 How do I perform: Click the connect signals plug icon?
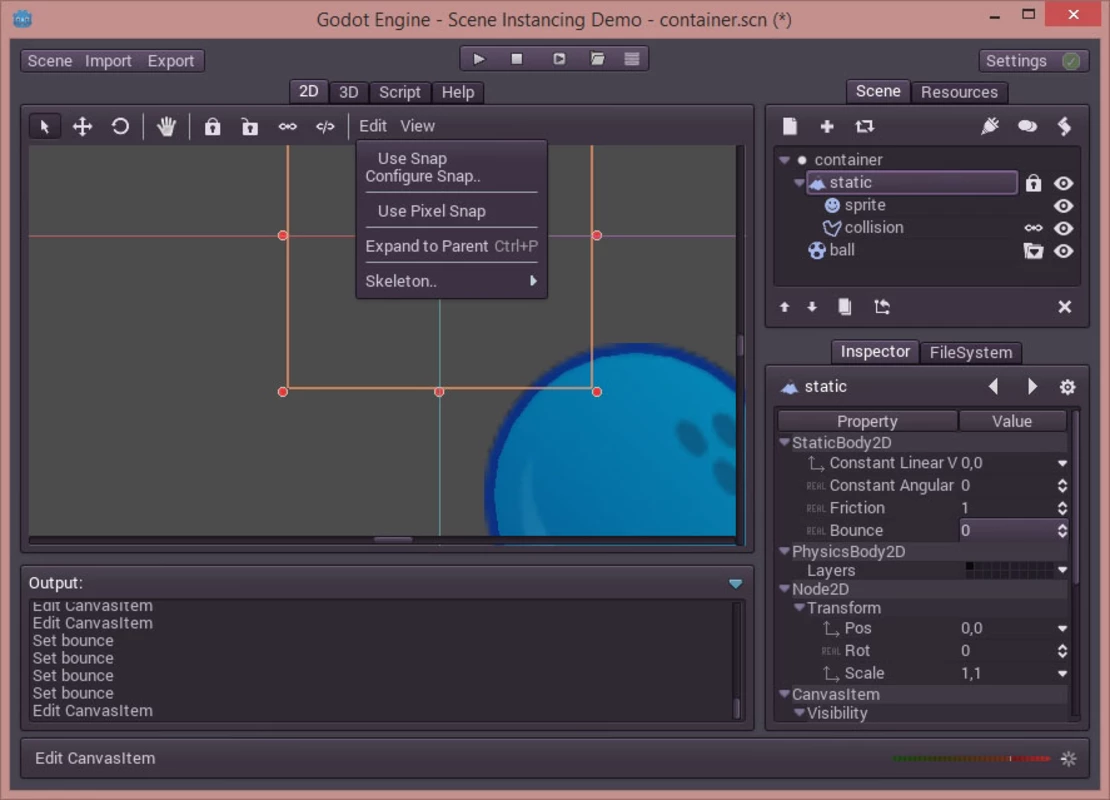tap(990, 126)
